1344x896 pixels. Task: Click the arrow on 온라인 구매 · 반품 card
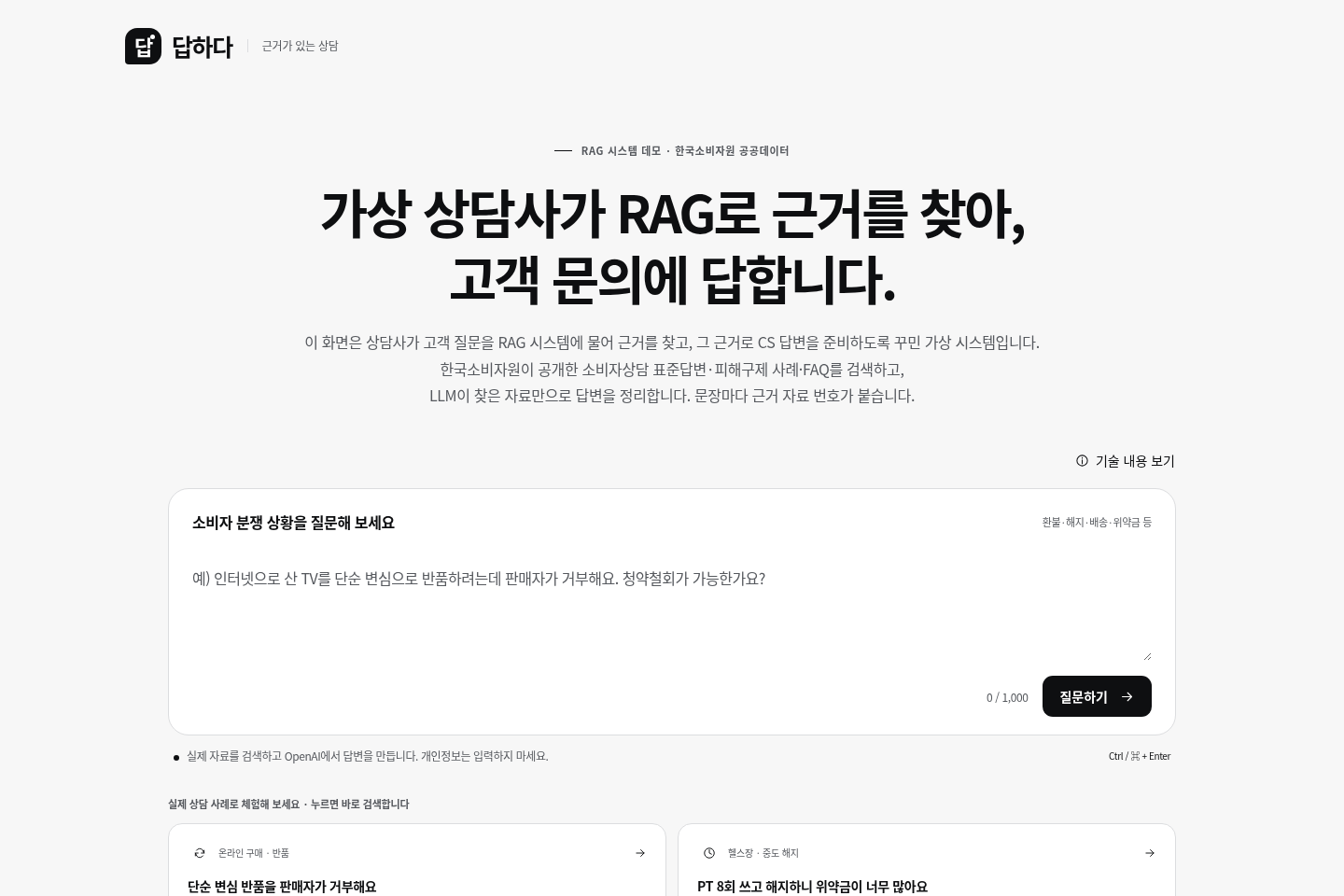640,853
